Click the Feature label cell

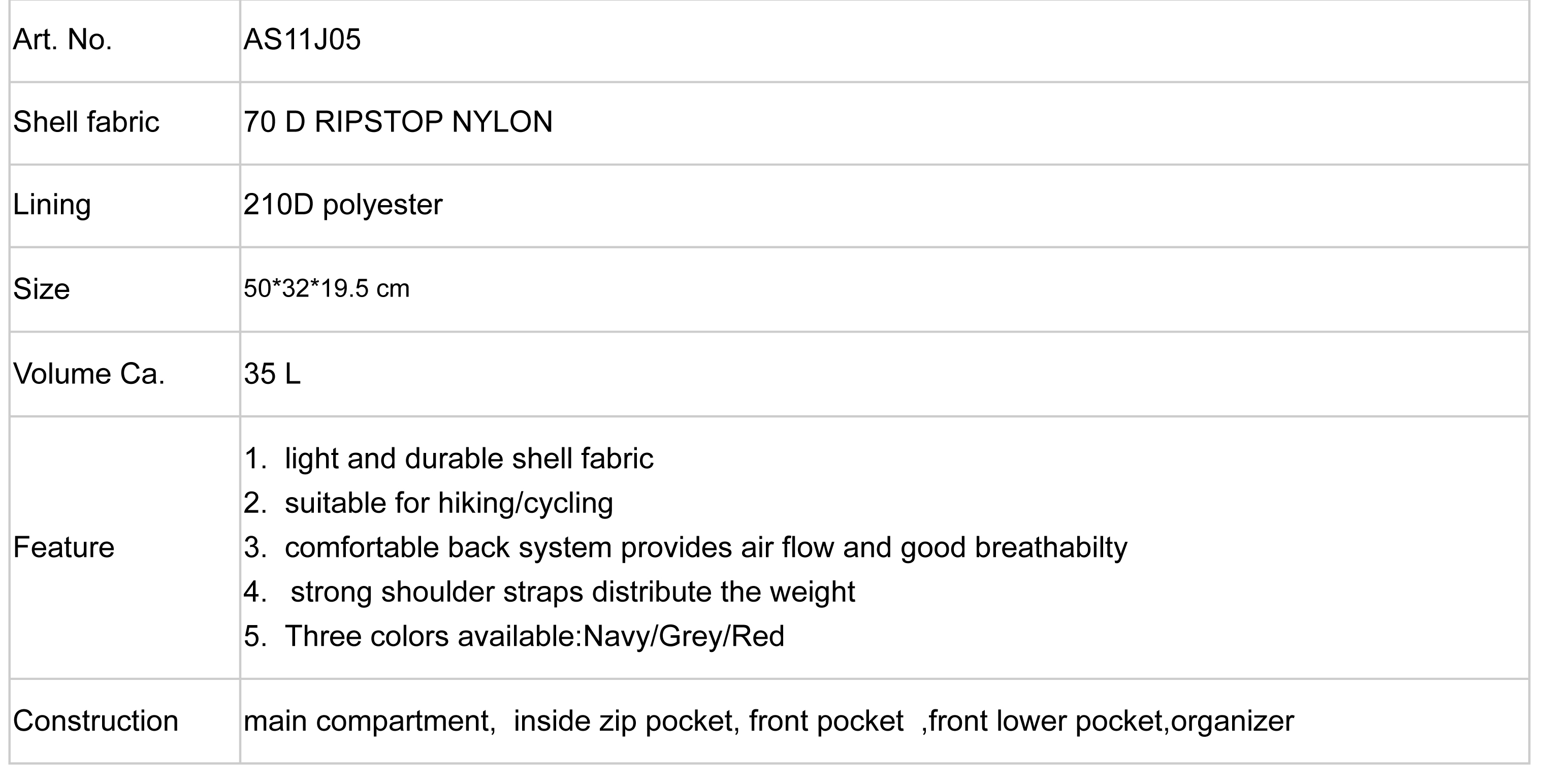point(125,548)
